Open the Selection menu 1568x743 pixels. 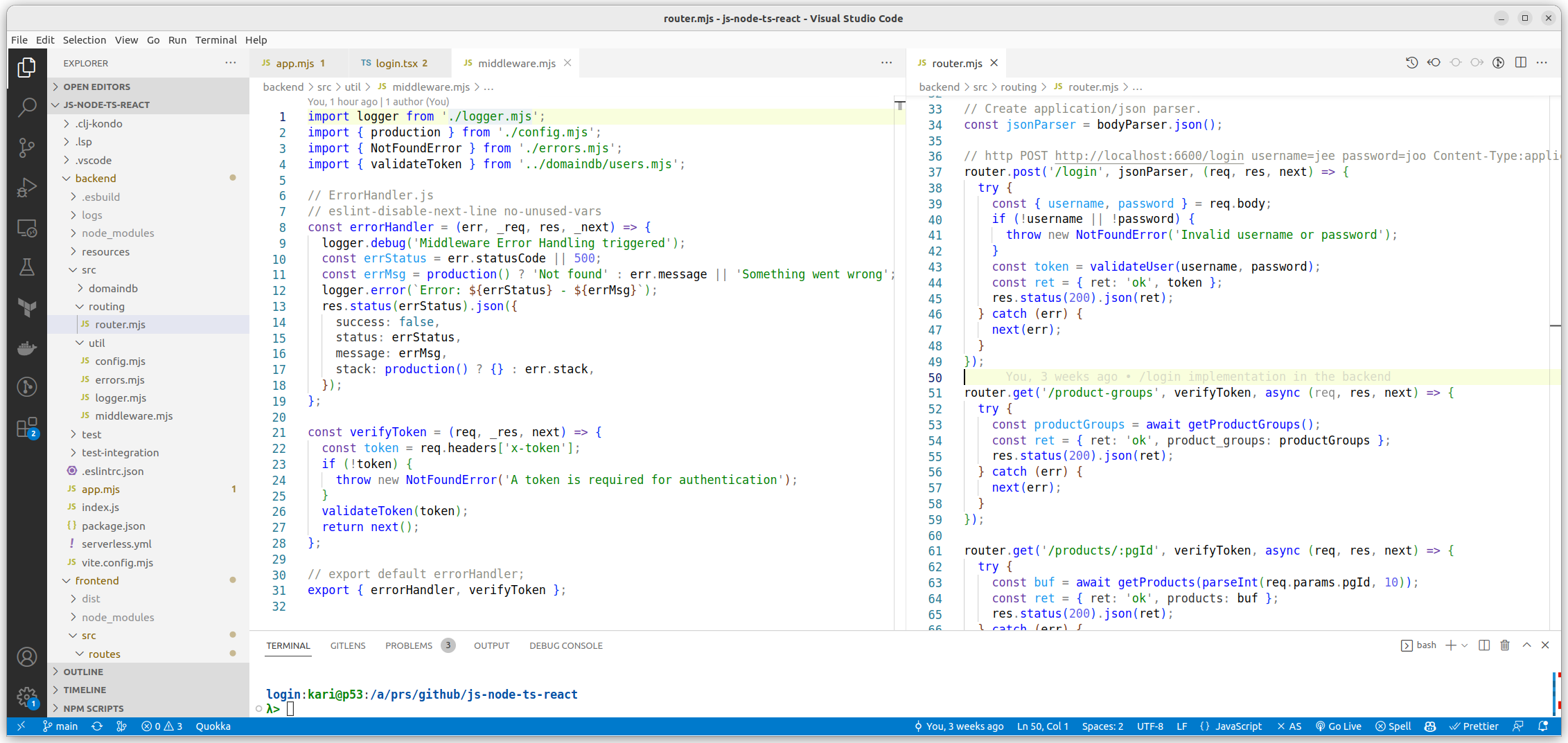click(x=85, y=40)
